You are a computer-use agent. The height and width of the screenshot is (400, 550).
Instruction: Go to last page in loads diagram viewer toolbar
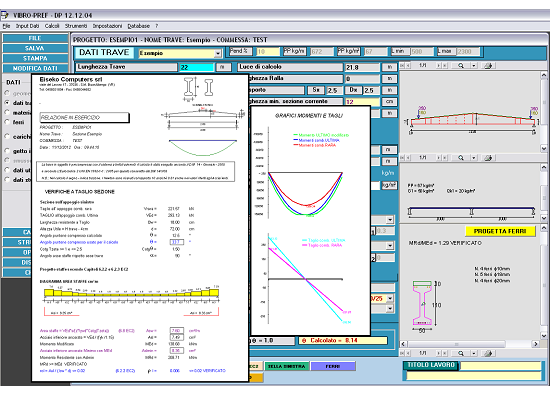click(x=445, y=158)
